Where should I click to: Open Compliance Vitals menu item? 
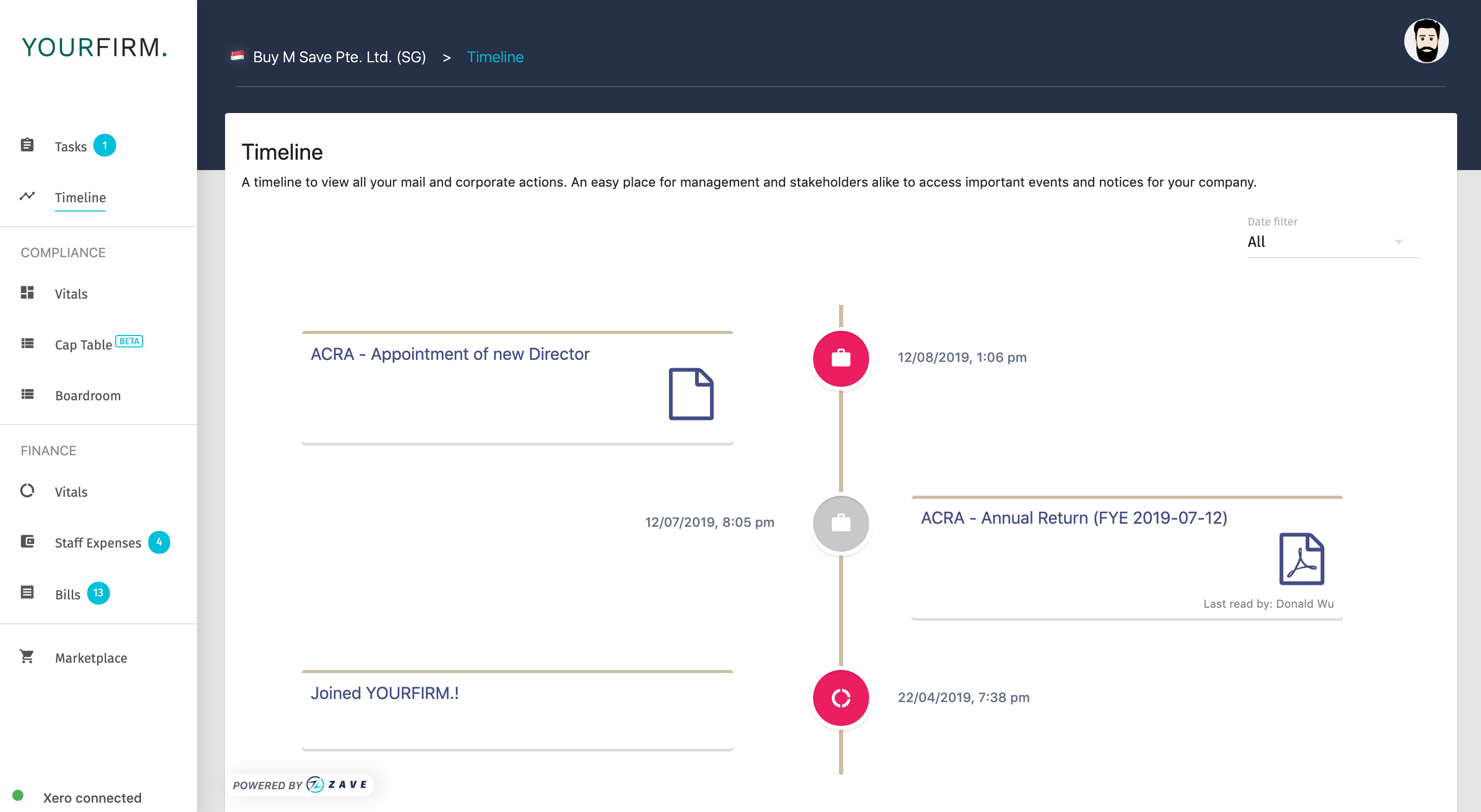pyautogui.click(x=71, y=294)
